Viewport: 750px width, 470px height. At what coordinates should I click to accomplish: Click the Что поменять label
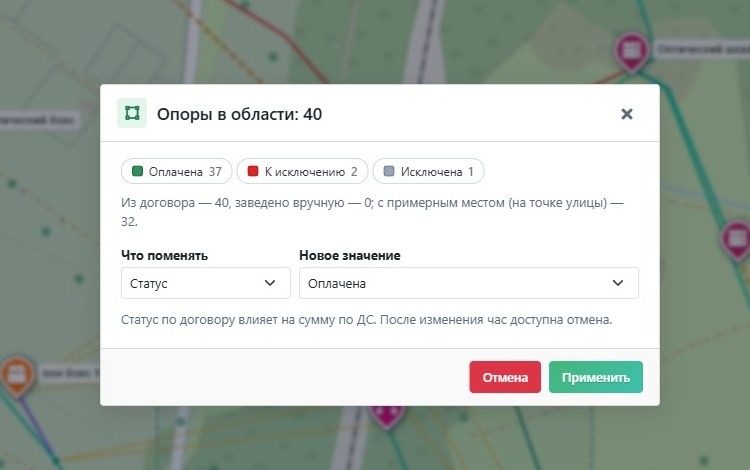point(165,255)
